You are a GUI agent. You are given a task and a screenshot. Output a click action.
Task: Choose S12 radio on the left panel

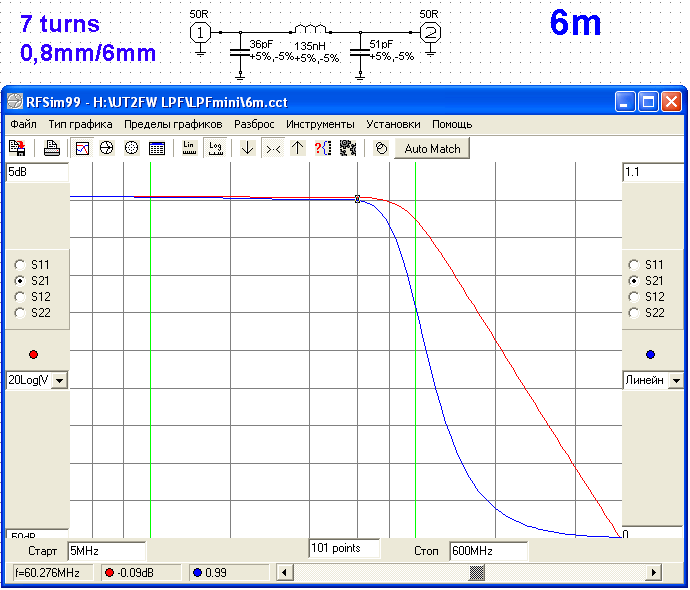(20, 297)
